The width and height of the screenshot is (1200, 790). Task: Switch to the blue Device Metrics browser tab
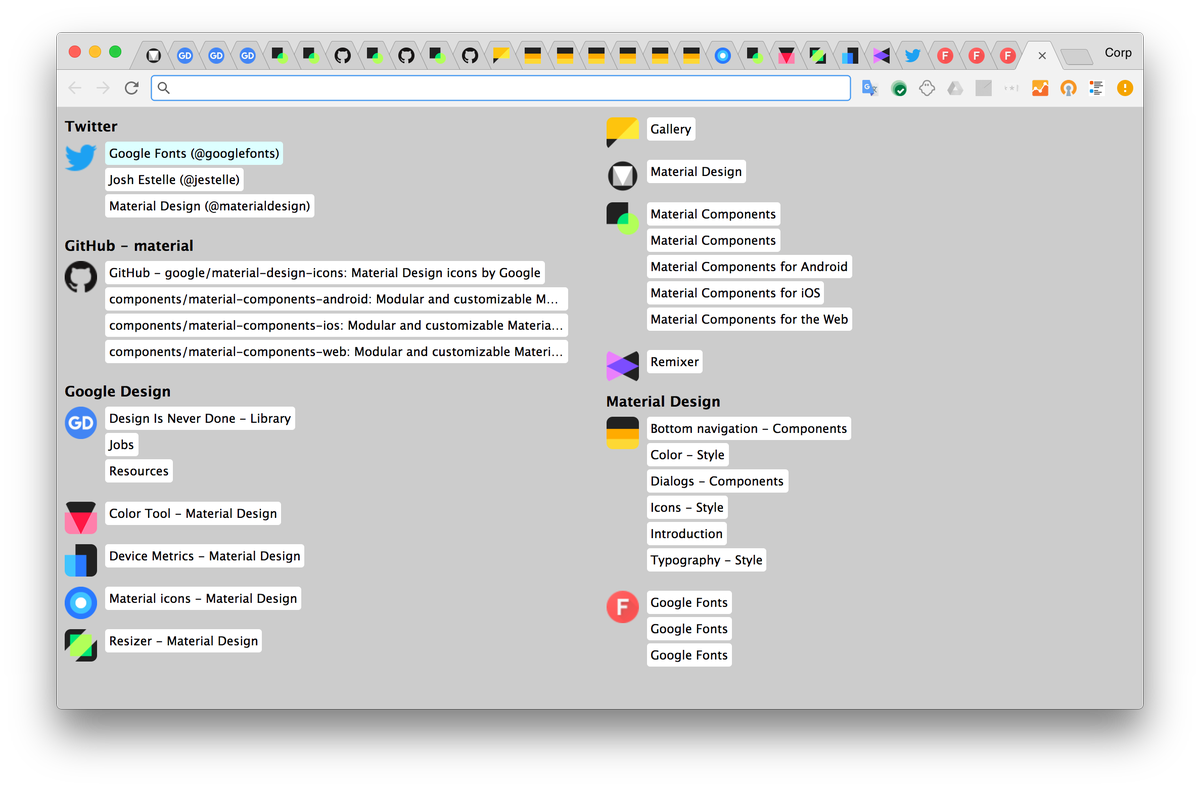click(849, 56)
